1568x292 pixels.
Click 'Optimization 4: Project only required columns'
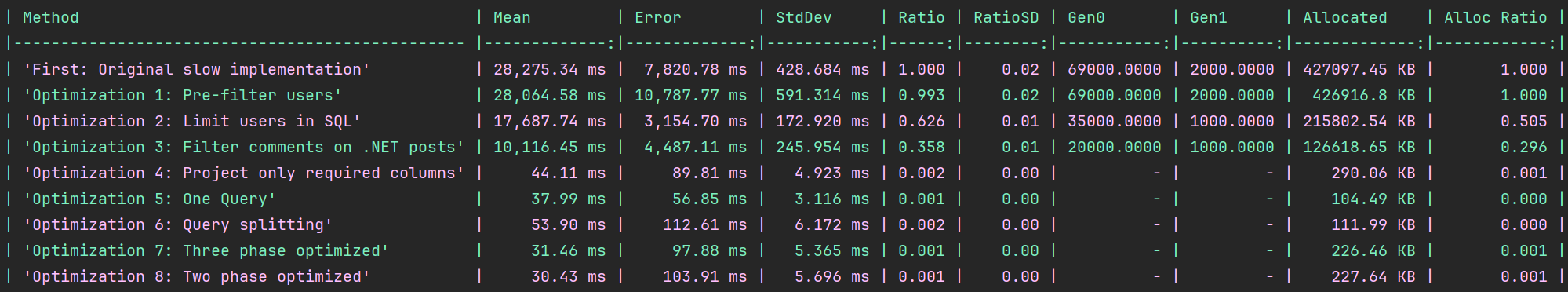tap(244, 173)
